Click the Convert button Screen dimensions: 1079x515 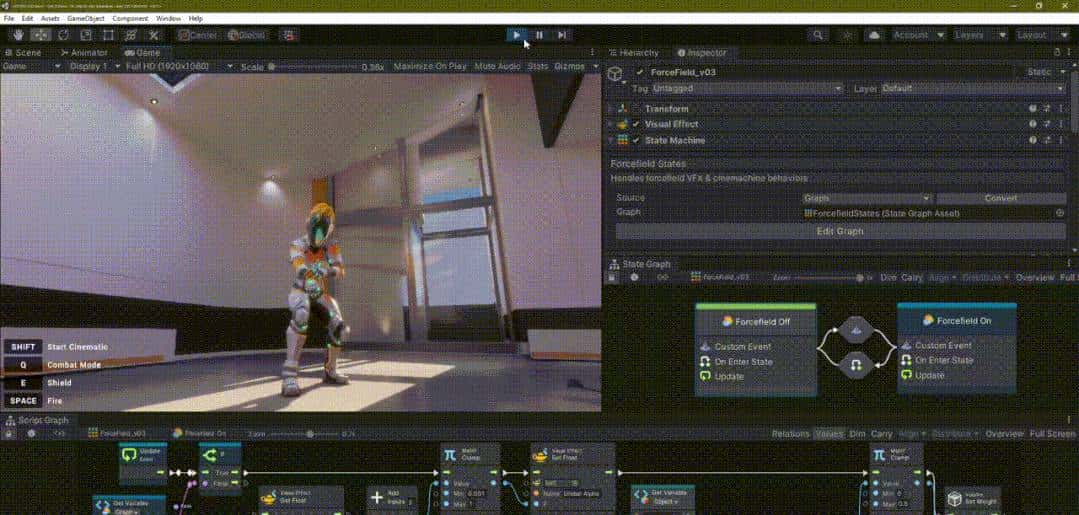point(1001,198)
